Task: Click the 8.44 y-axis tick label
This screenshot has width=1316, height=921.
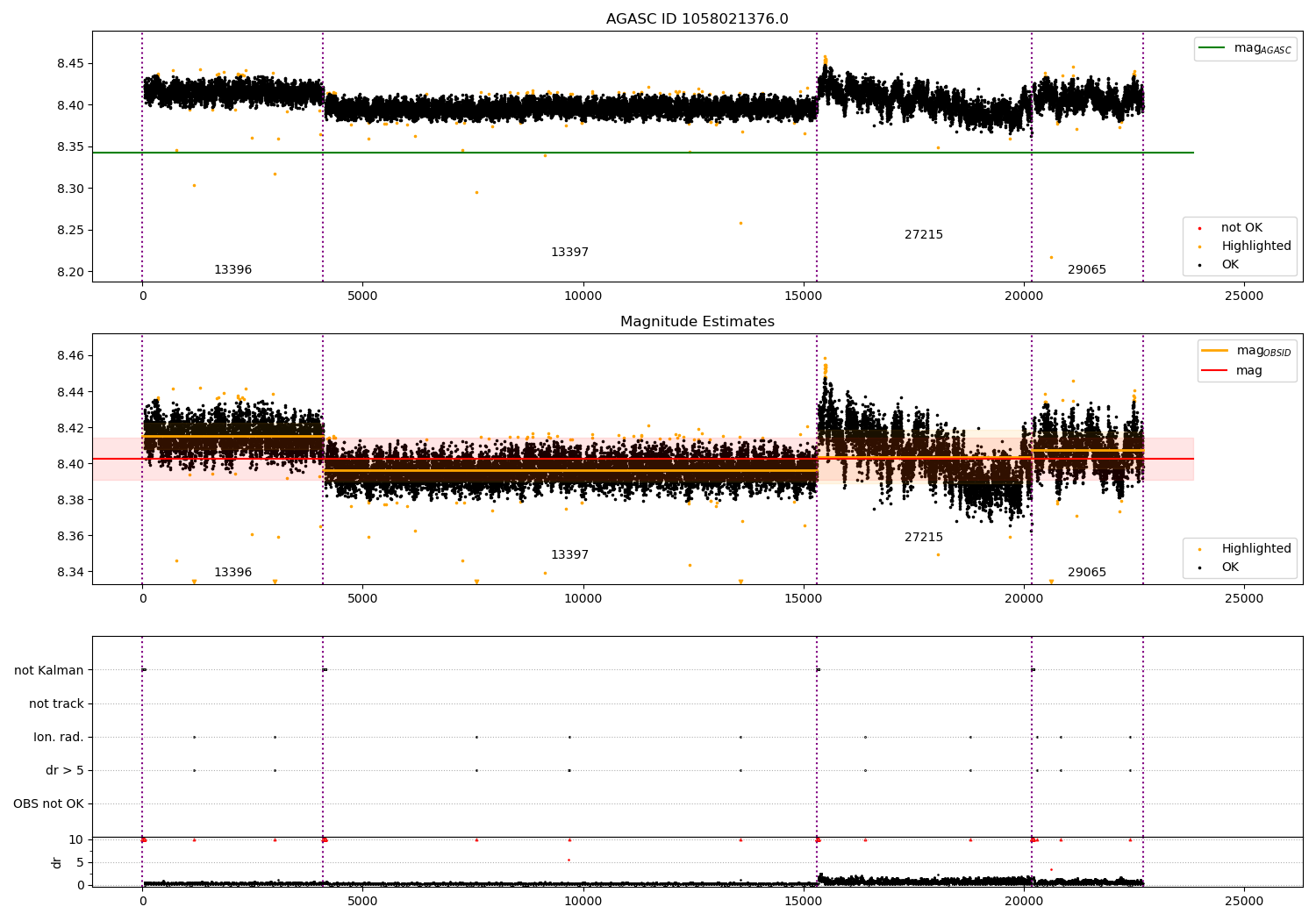Action: (69, 392)
